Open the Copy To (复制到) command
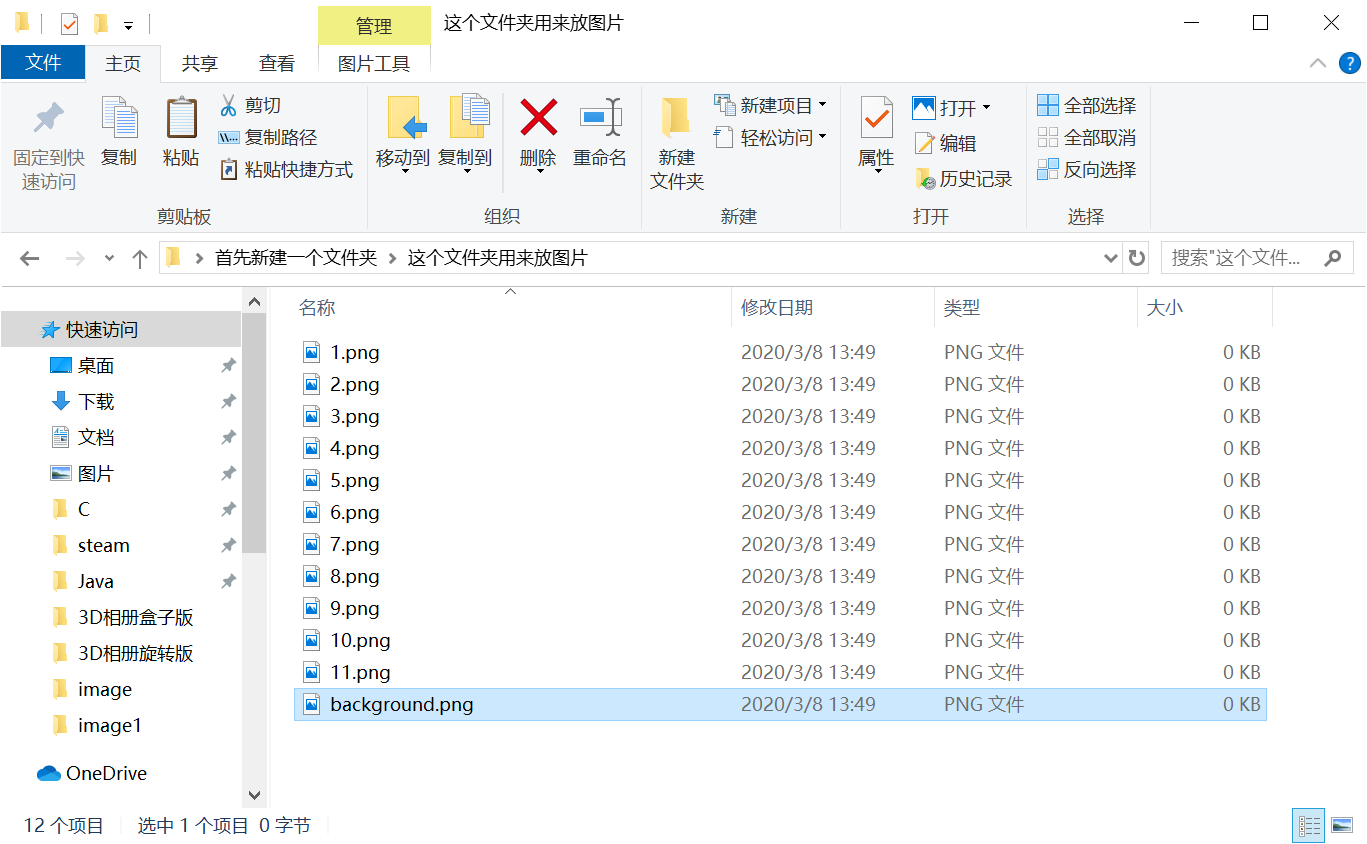The image size is (1367, 844). (465, 135)
